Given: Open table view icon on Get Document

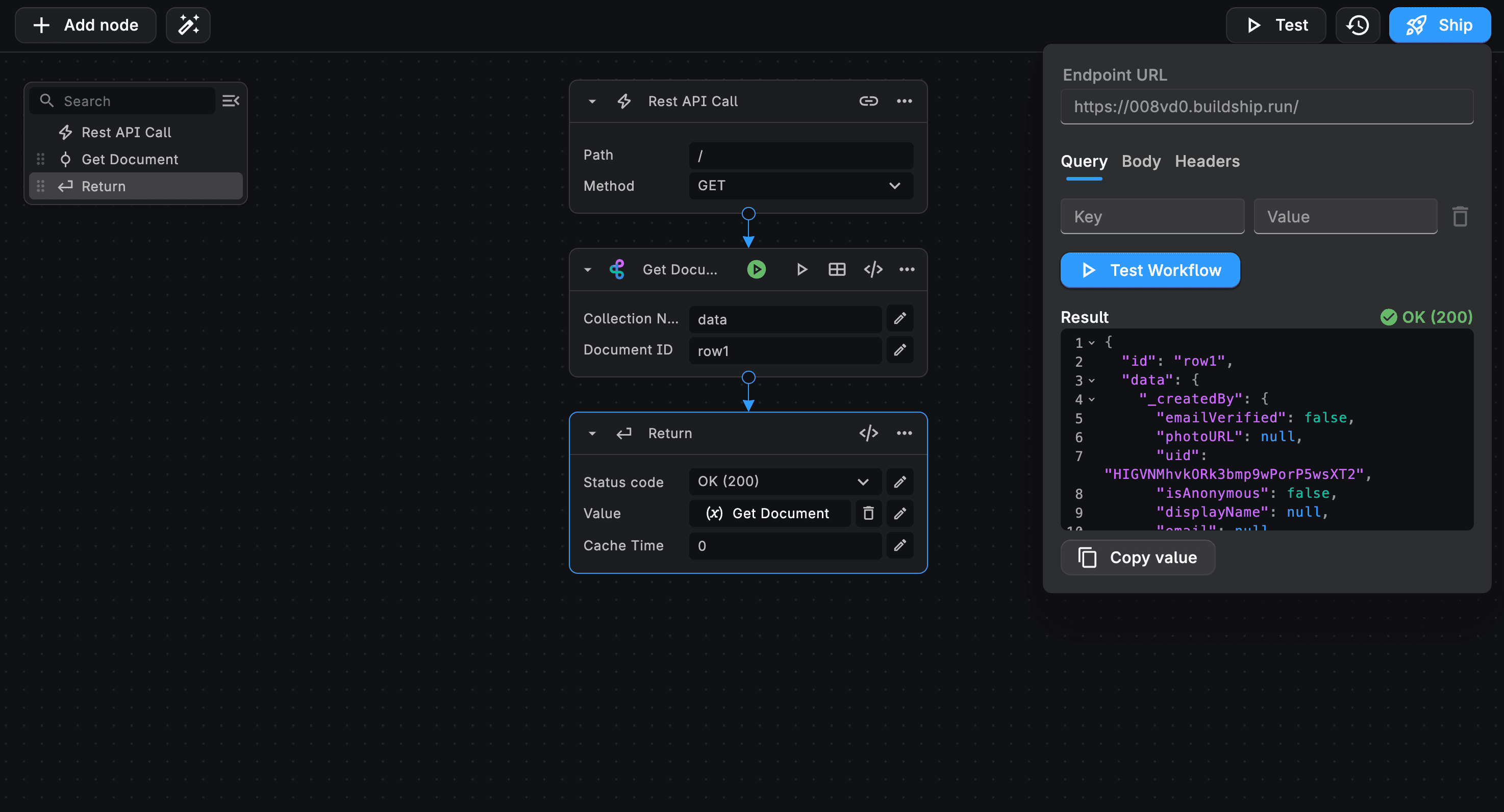Looking at the screenshot, I should (837, 269).
